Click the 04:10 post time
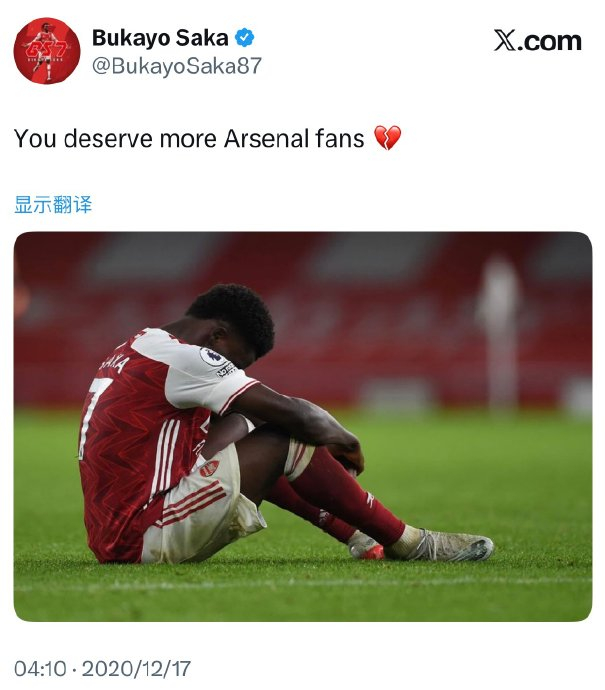 click(x=38, y=667)
